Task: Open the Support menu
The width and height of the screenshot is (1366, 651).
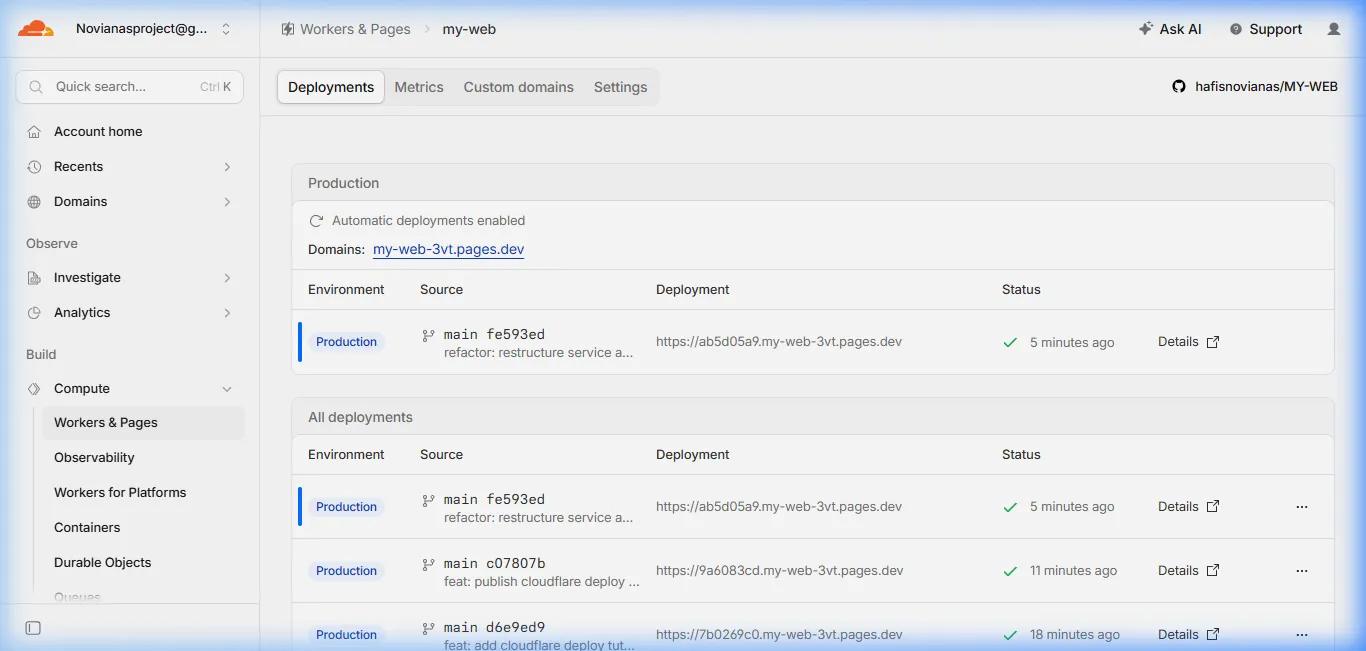Action: (1266, 29)
